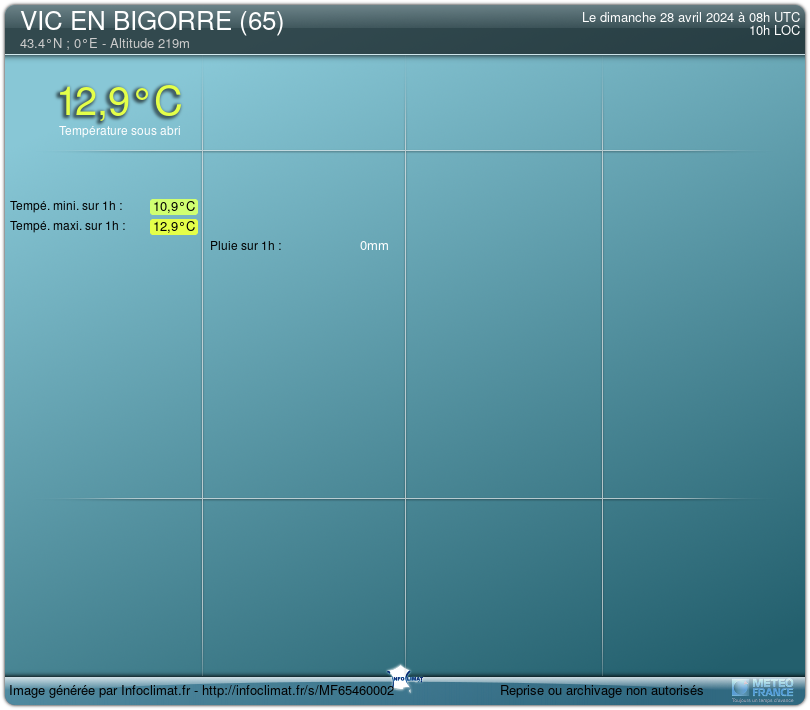Viewport: 810px width, 710px height.
Task: Select the 'Tempé. maxi. sur 1h' label
Action: coord(68,226)
